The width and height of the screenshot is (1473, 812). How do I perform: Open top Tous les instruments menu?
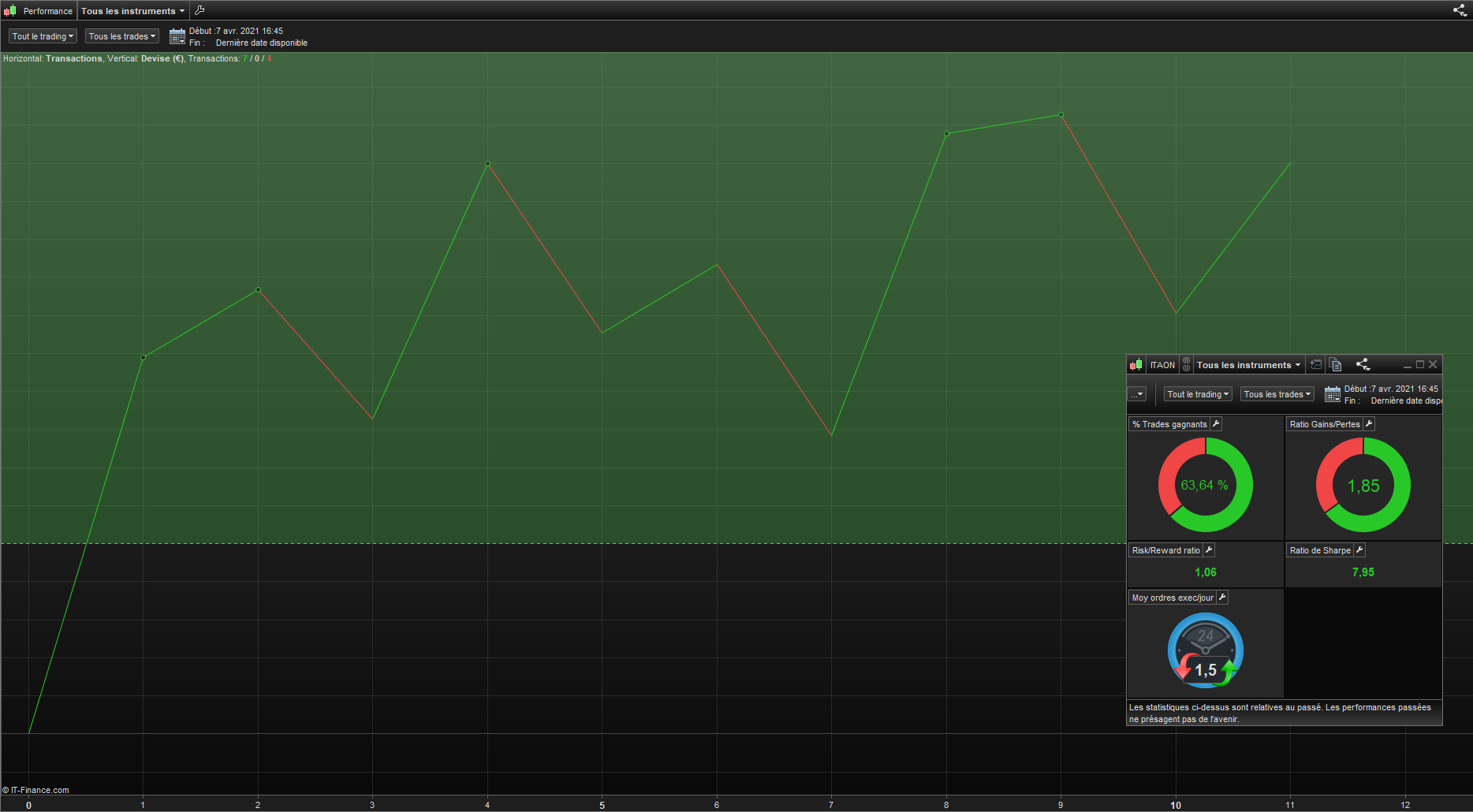coord(132,11)
